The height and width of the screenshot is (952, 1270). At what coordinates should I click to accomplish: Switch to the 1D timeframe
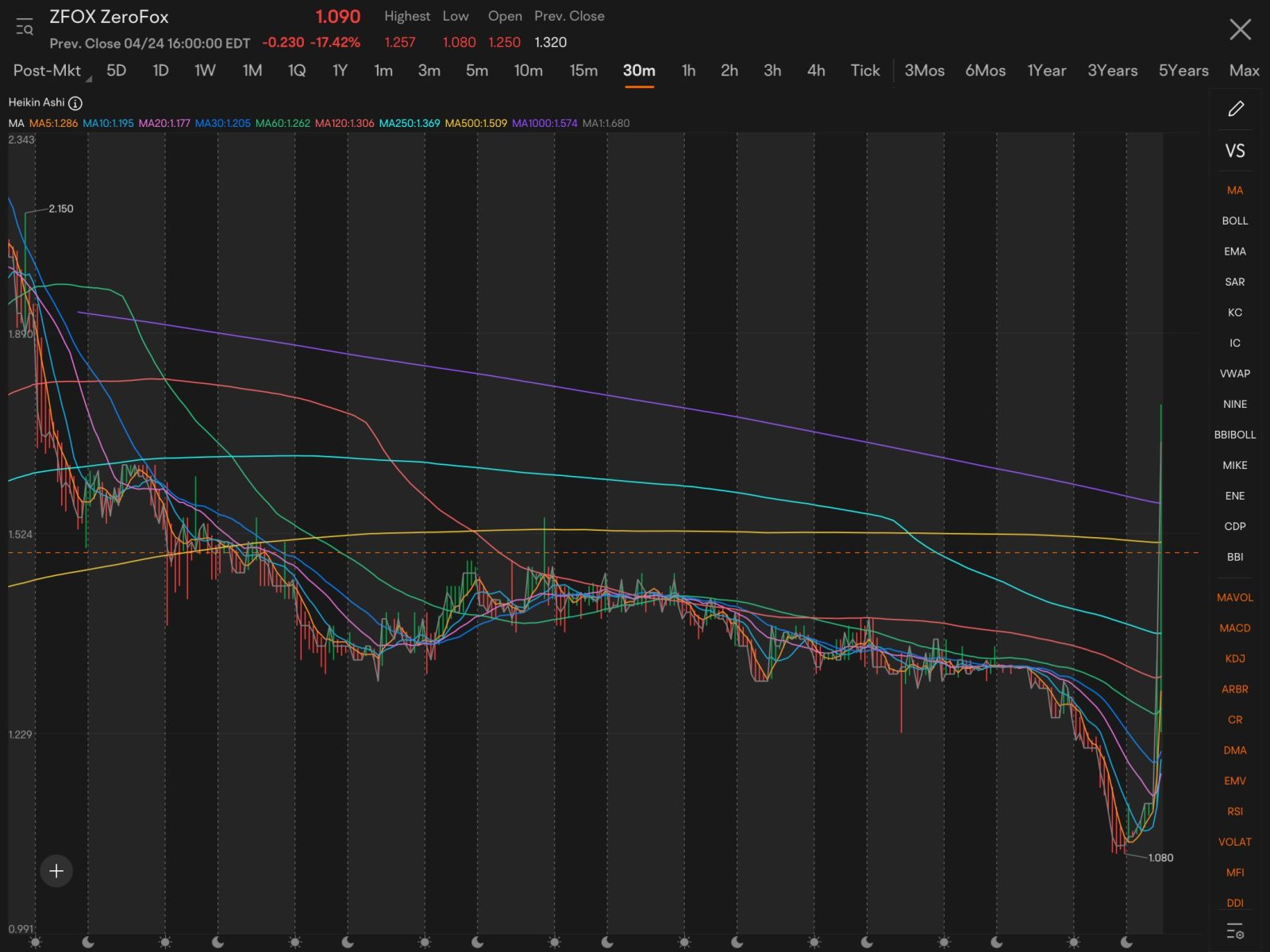pos(160,71)
